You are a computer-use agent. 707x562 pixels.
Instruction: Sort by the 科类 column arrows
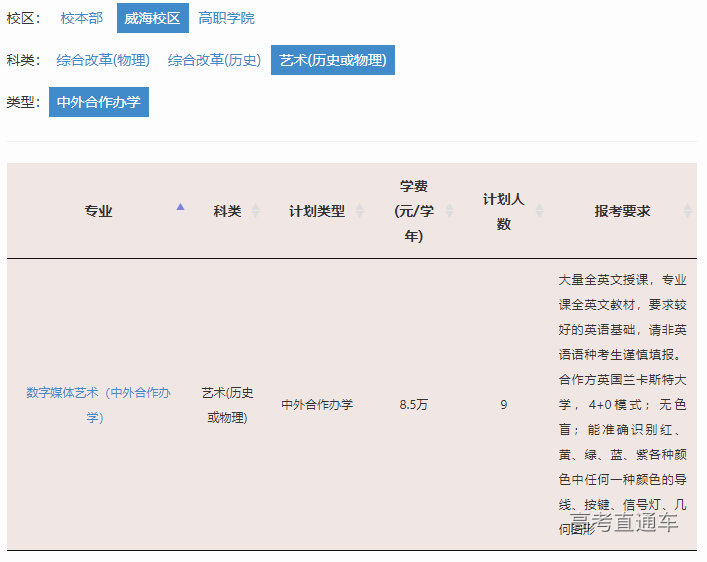click(256, 211)
